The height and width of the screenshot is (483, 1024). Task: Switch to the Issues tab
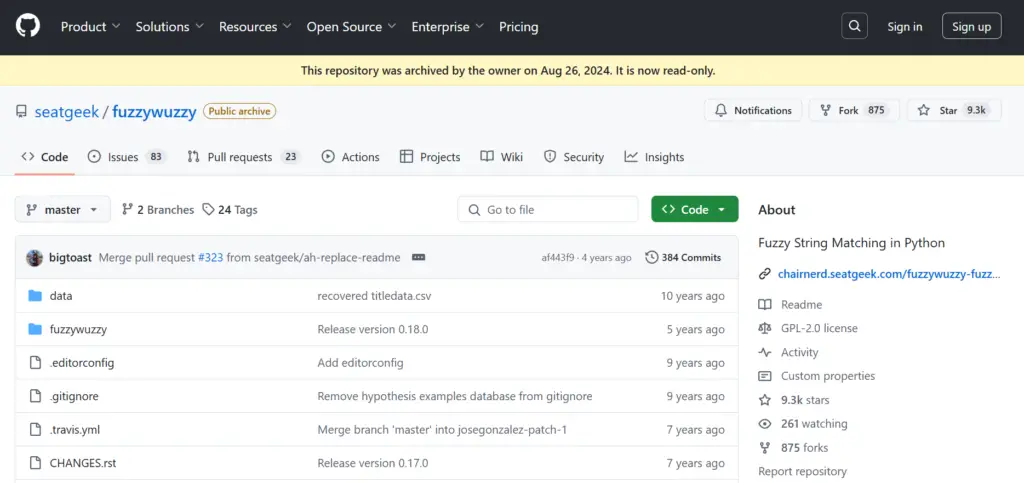click(127, 157)
